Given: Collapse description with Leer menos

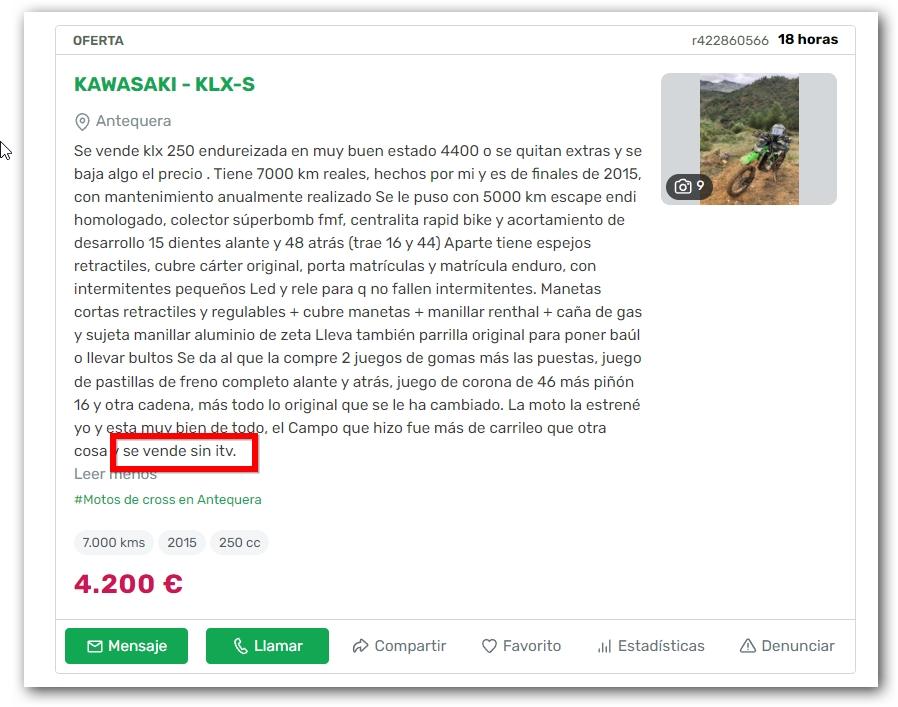Looking at the screenshot, I should 115,474.
